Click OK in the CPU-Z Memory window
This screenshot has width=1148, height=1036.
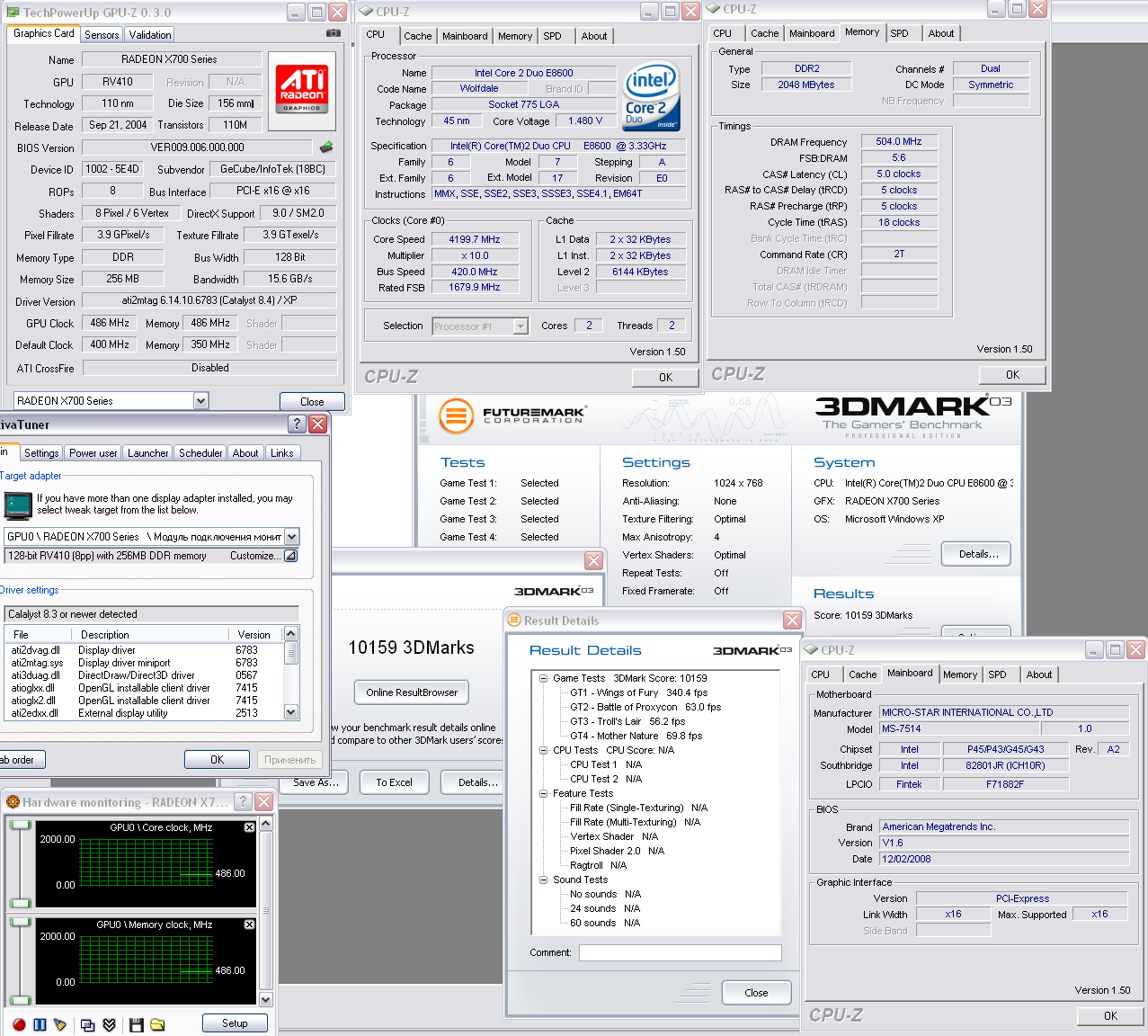point(1012,375)
